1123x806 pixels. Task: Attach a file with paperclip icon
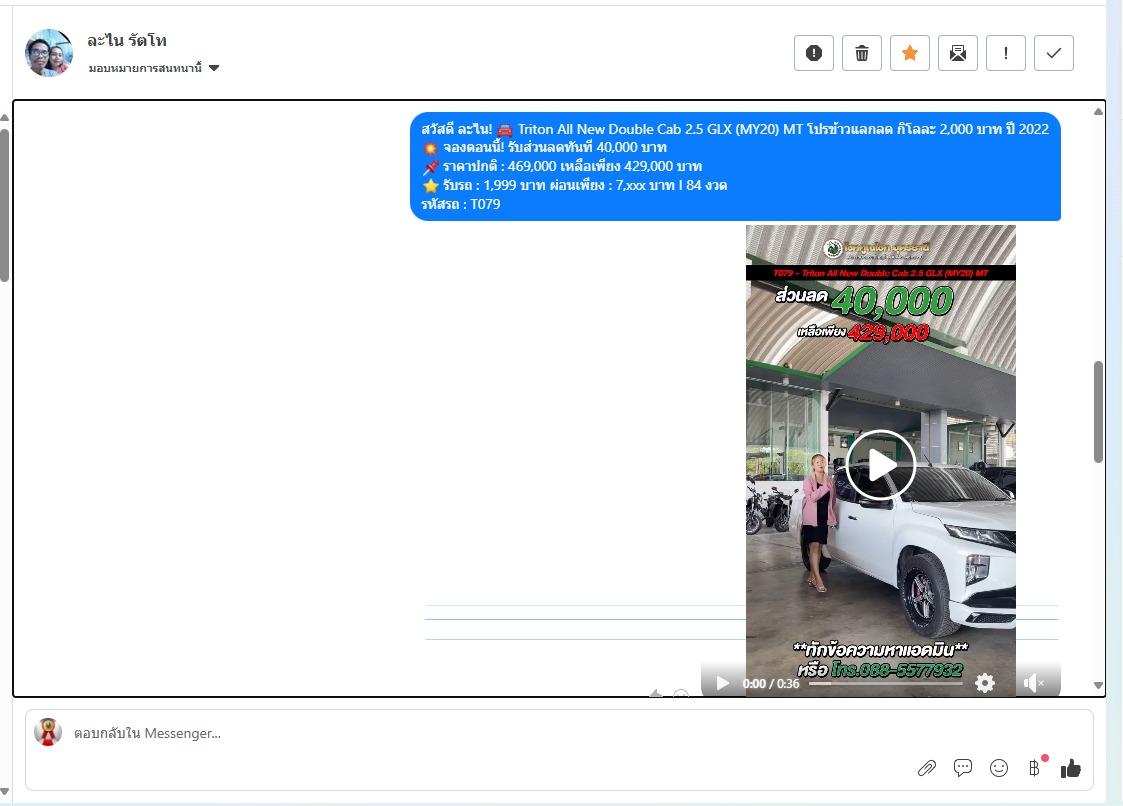(x=927, y=768)
